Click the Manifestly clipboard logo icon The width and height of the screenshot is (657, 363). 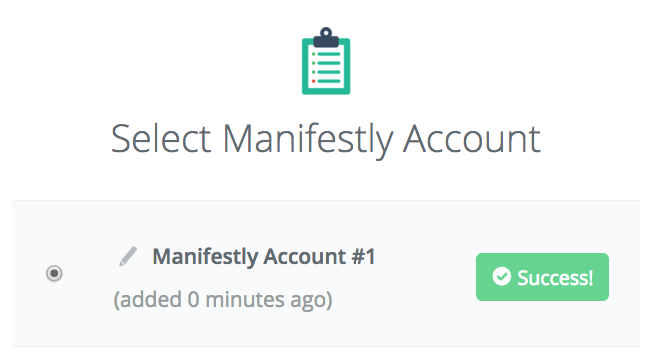coord(326,61)
